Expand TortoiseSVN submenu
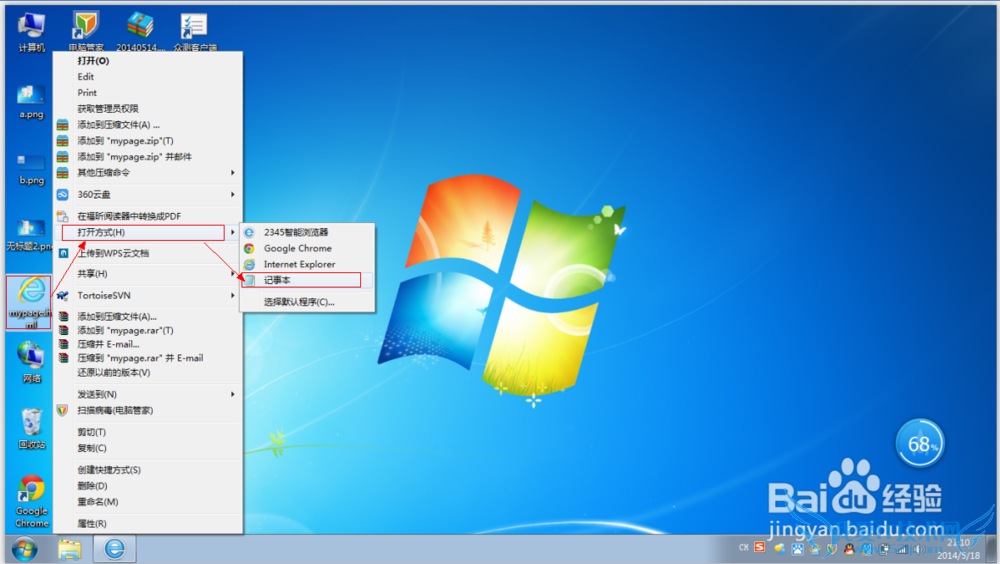The width and height of the screenshot is (1000, 564). 148,295
